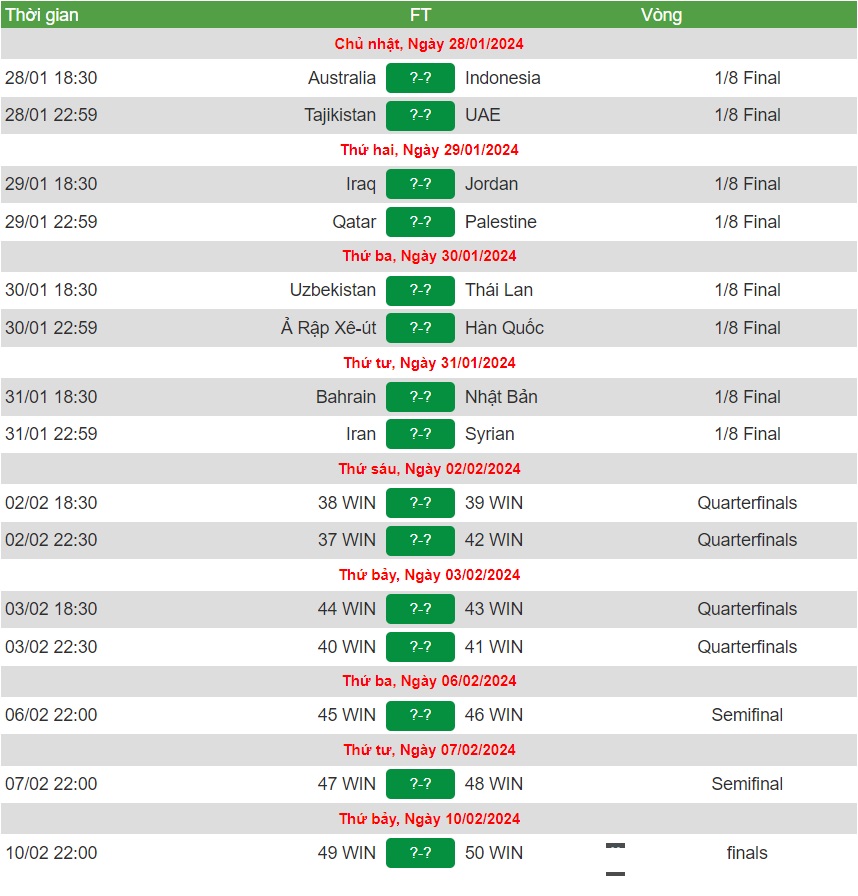Click the score badge for Qatar vs Palestine
Image resolution: width=858 pixels, height=896 pixels.
(x=420, y=222)
